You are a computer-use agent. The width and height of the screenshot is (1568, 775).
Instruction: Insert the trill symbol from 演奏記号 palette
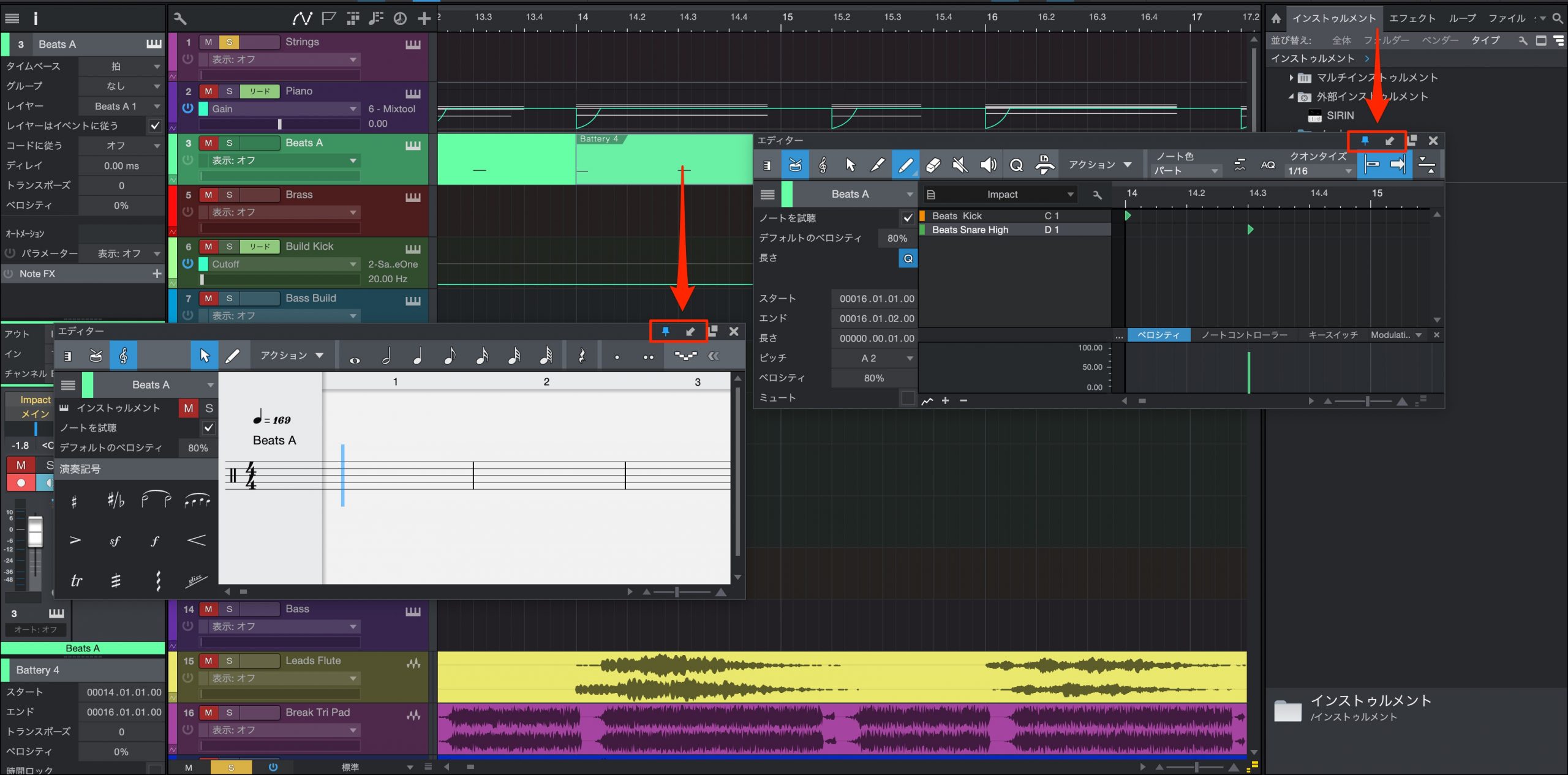pyautogui.click(x=76, y=580)
